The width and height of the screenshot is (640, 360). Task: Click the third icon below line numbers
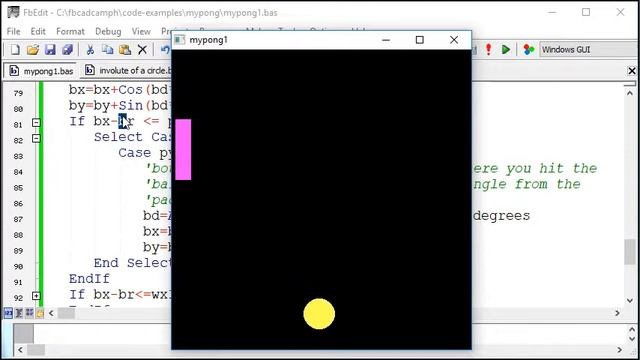pyautogui.click(x=29, y=313)
